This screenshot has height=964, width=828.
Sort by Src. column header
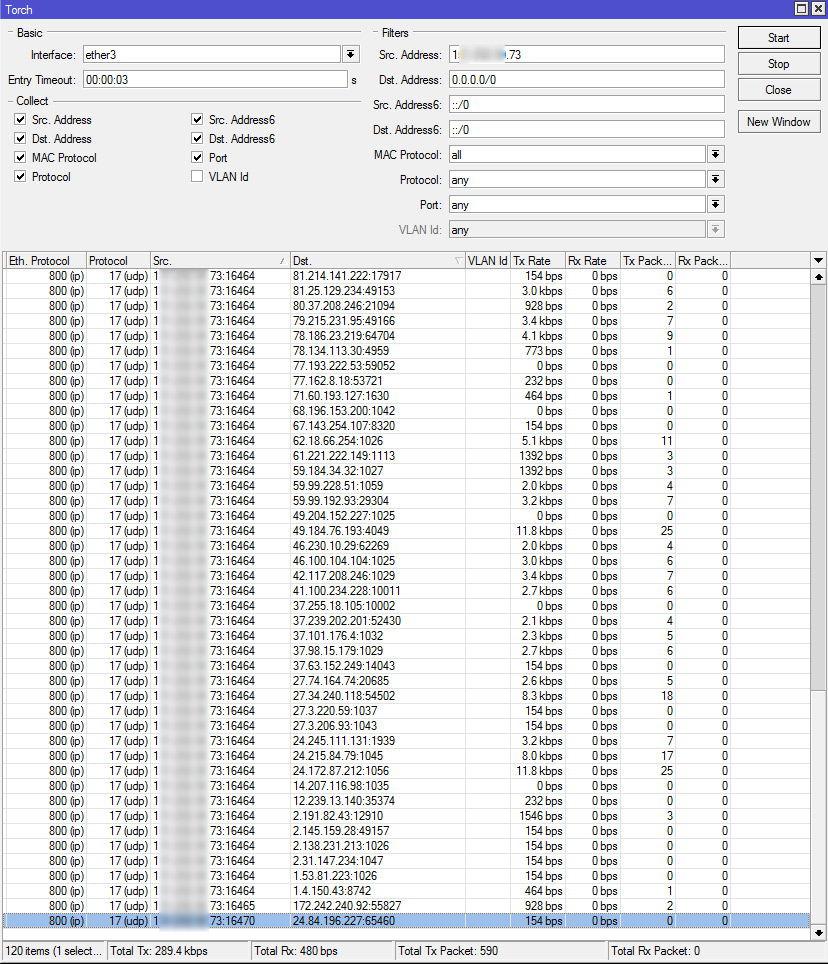coord(220,261)
